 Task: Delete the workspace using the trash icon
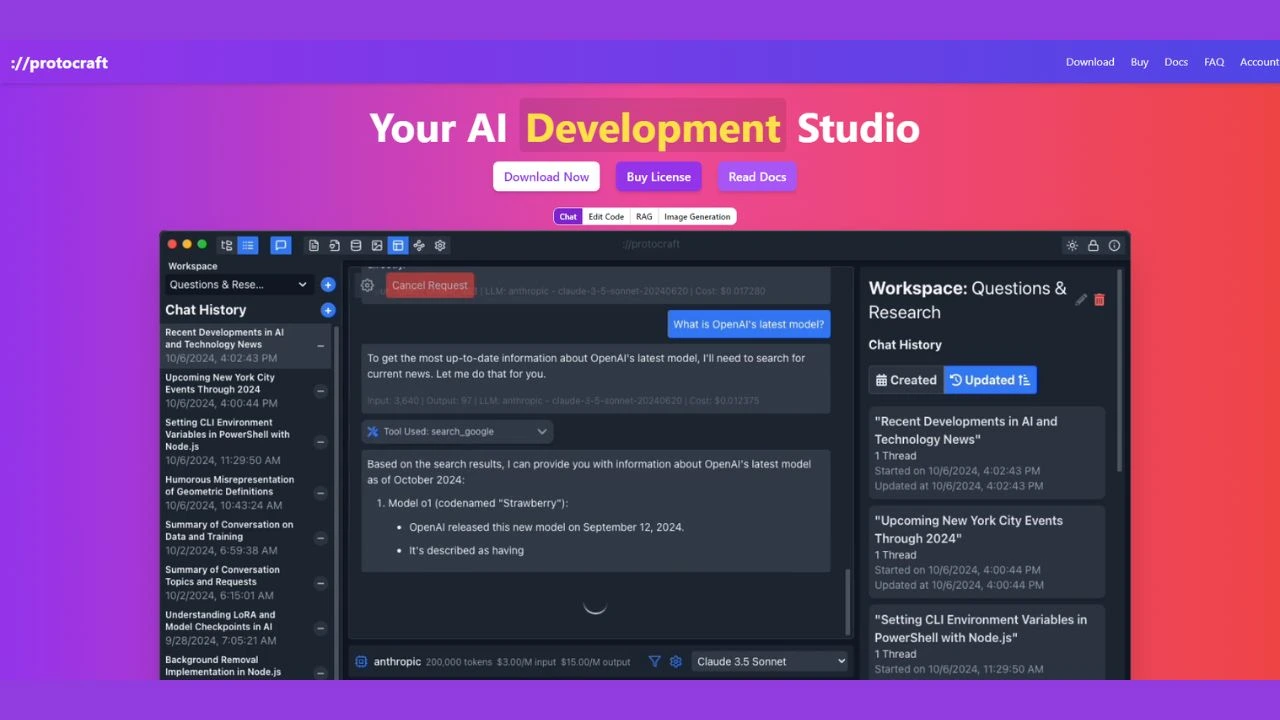(1099, 299)
